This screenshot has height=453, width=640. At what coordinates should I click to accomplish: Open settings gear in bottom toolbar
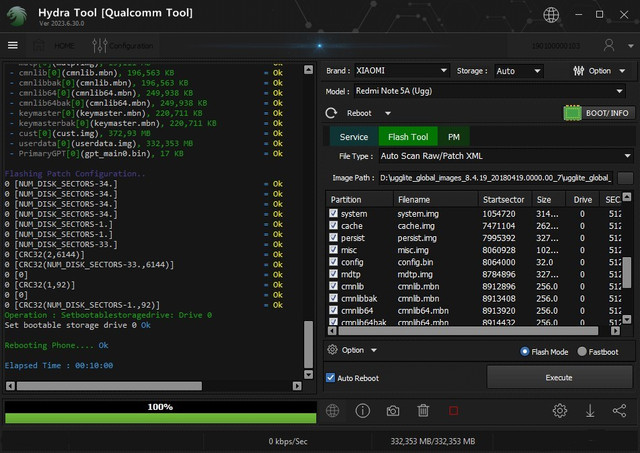[560, 411]
